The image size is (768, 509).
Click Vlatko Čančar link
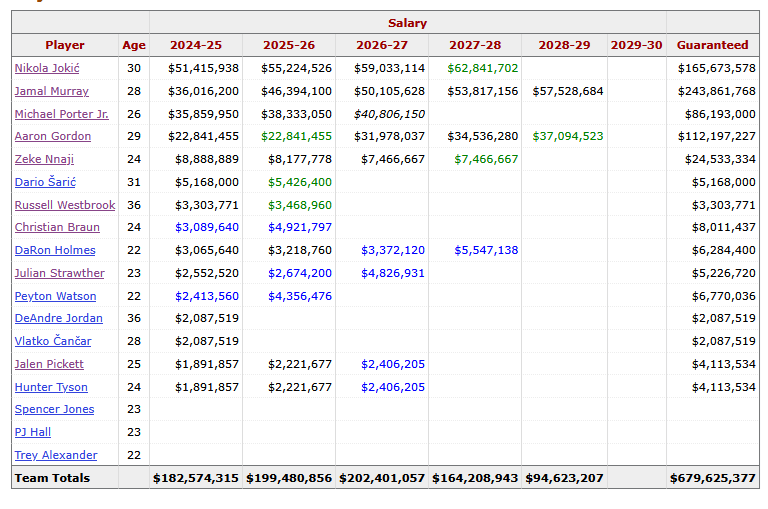[53, 341]
